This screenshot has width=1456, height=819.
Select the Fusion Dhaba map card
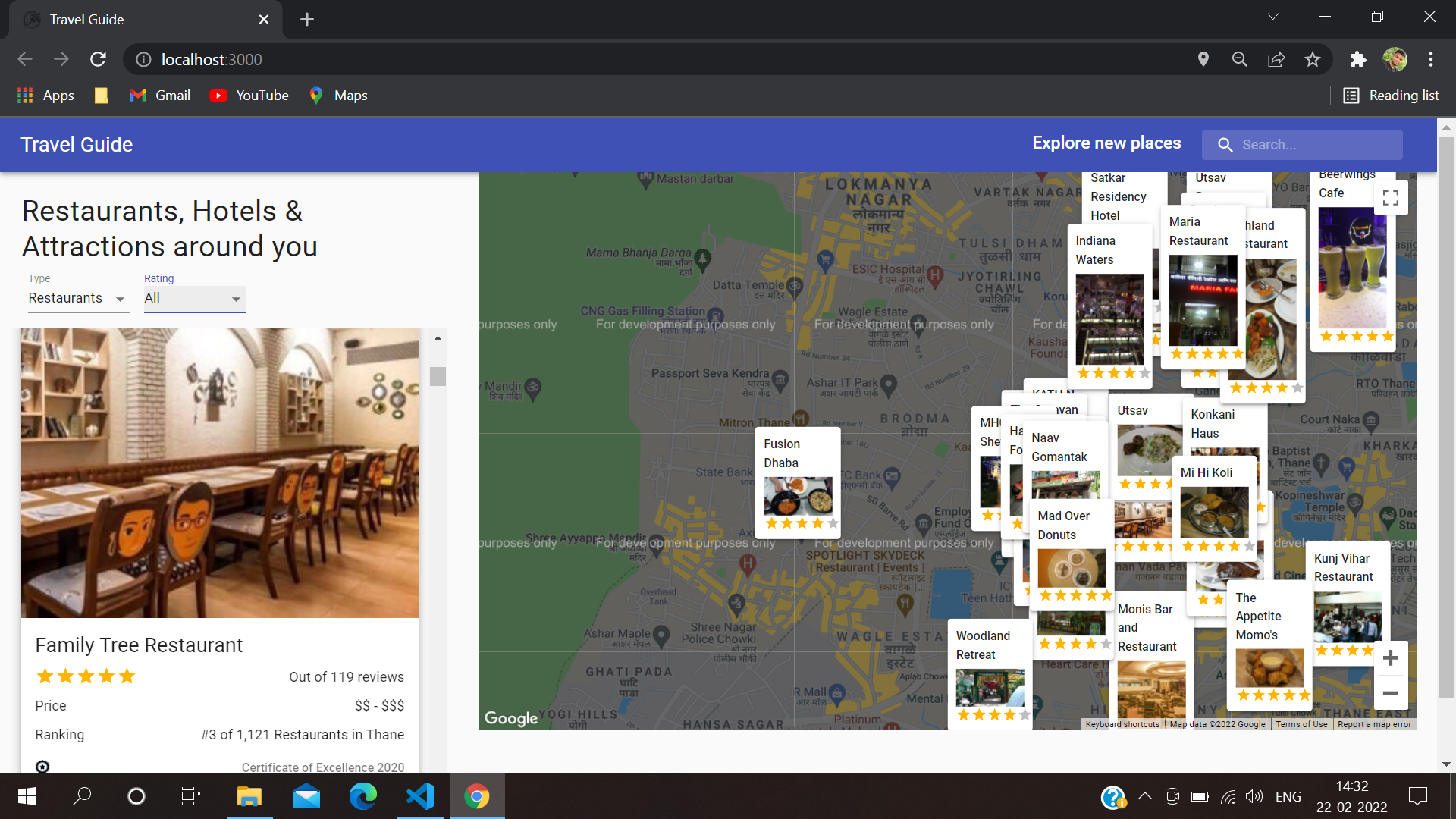click(x=798, y=483)
